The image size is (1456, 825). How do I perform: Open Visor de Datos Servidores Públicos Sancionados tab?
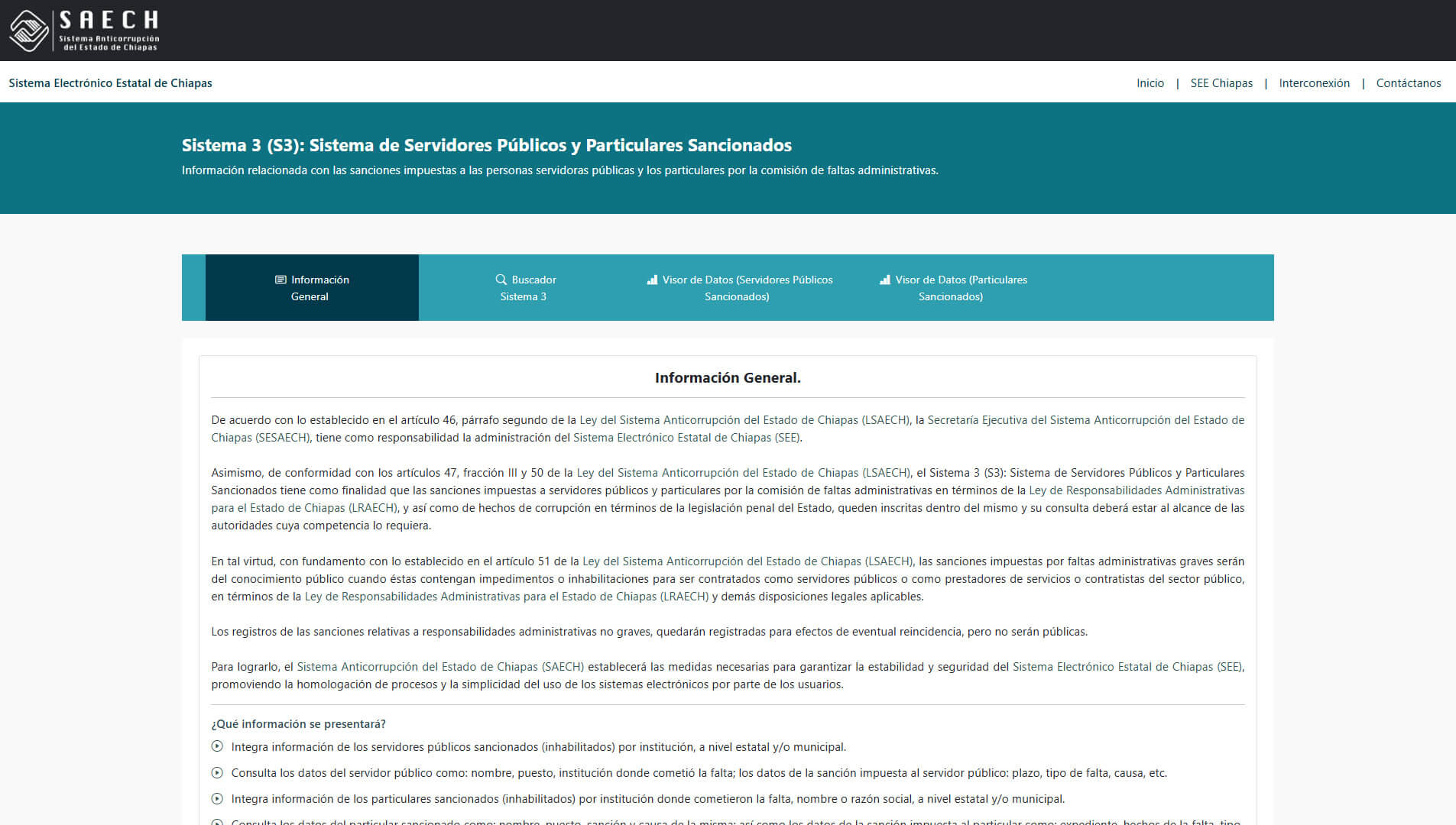(739, 287)
